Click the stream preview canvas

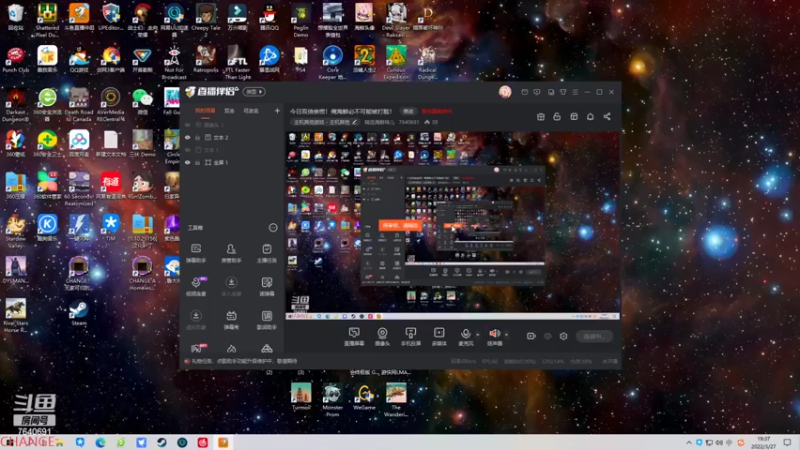click(x=453, y=226)
